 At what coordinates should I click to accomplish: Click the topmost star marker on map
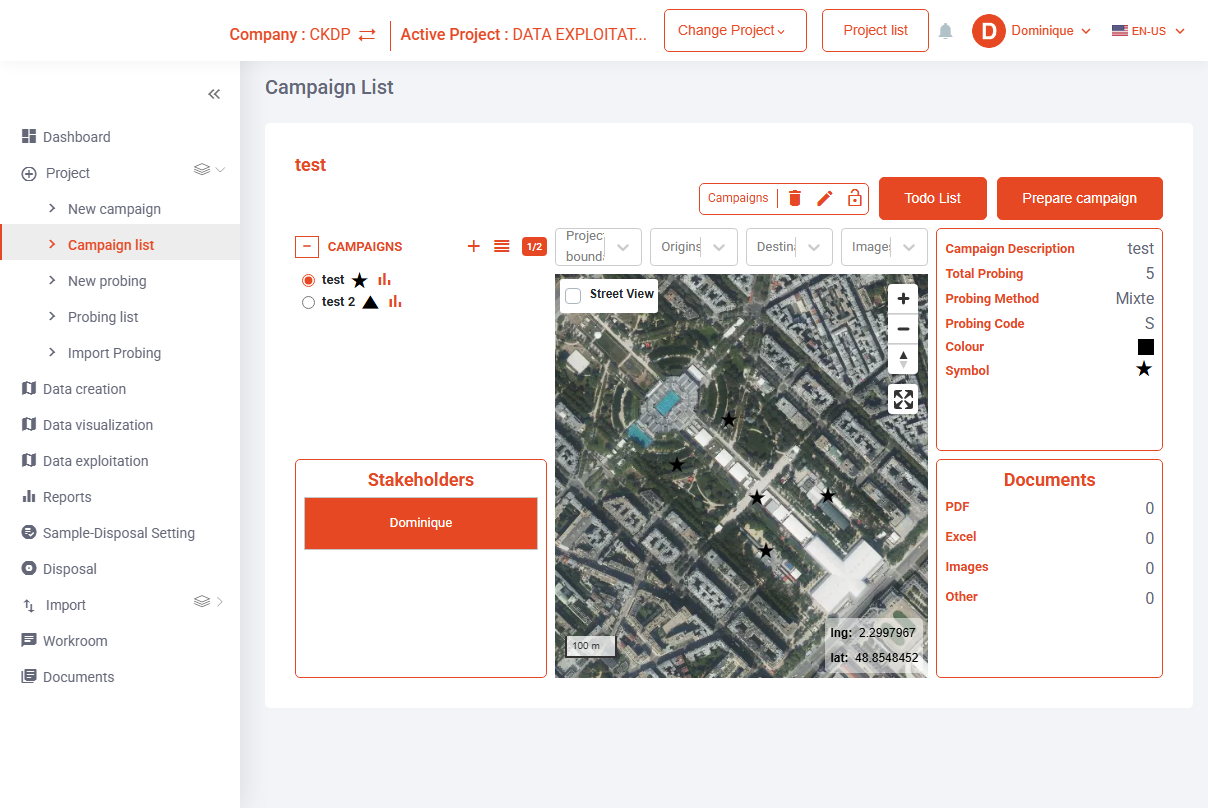click(729, 419)
